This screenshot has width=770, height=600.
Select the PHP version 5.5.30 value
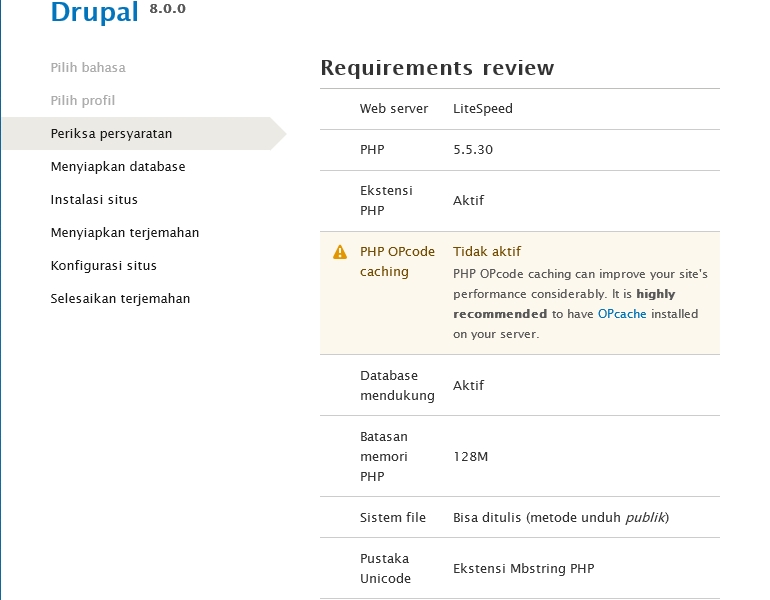(473, 150)
